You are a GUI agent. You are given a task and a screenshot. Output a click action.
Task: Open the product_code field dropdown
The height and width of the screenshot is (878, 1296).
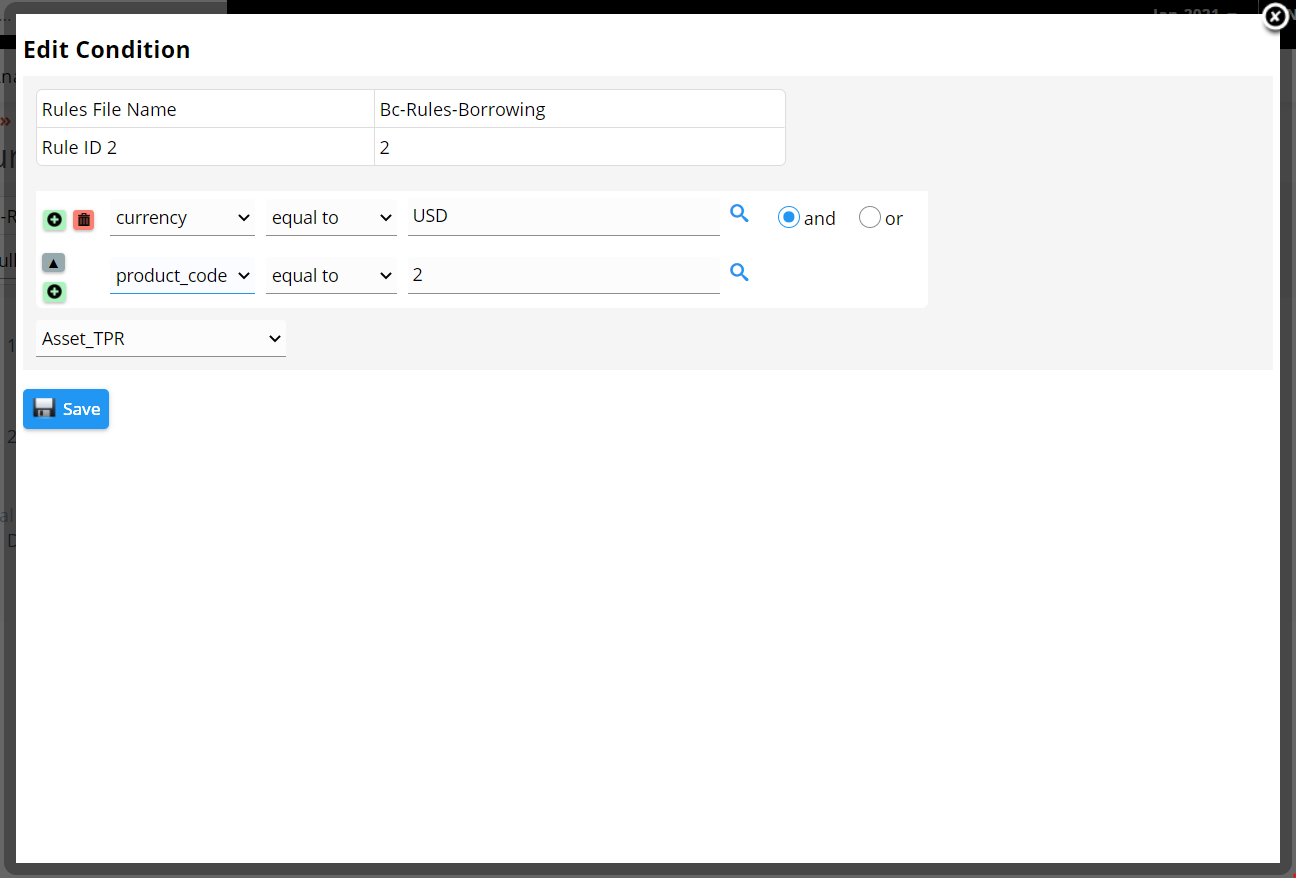pos(182,276)
